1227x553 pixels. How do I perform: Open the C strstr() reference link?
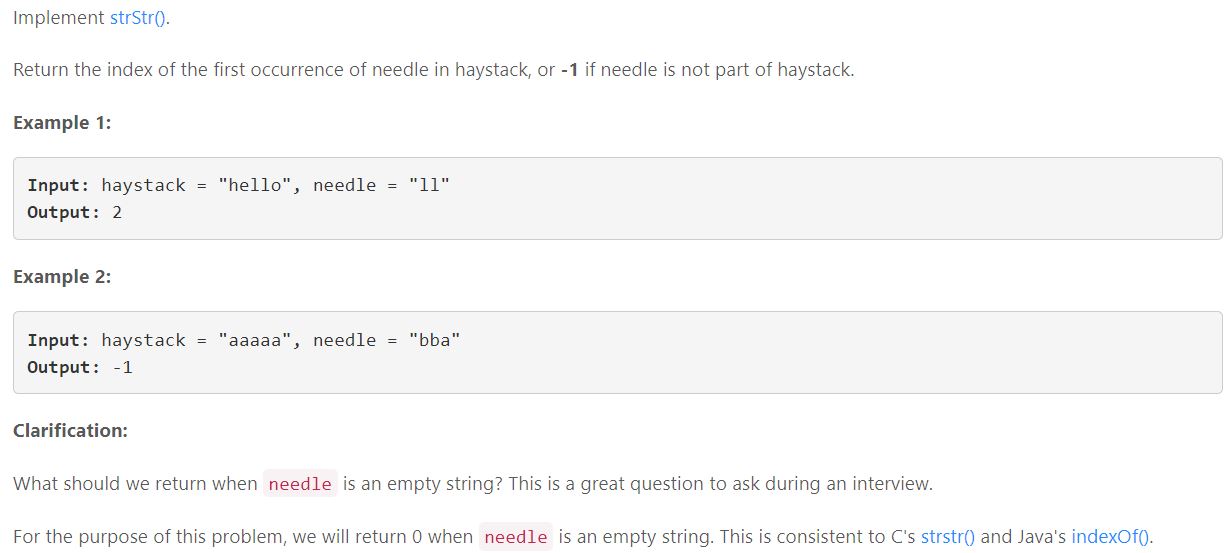click(x=948, y=536)
